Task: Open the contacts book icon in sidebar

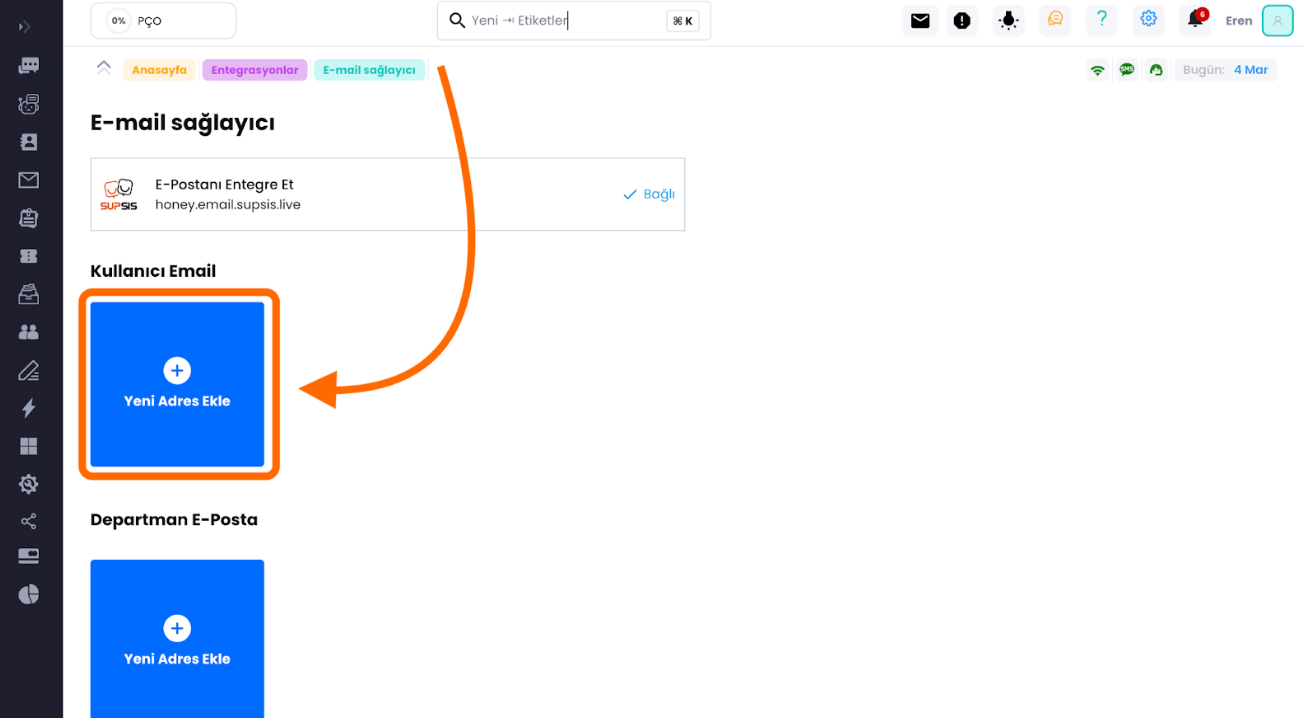Action: pos(28,142)
